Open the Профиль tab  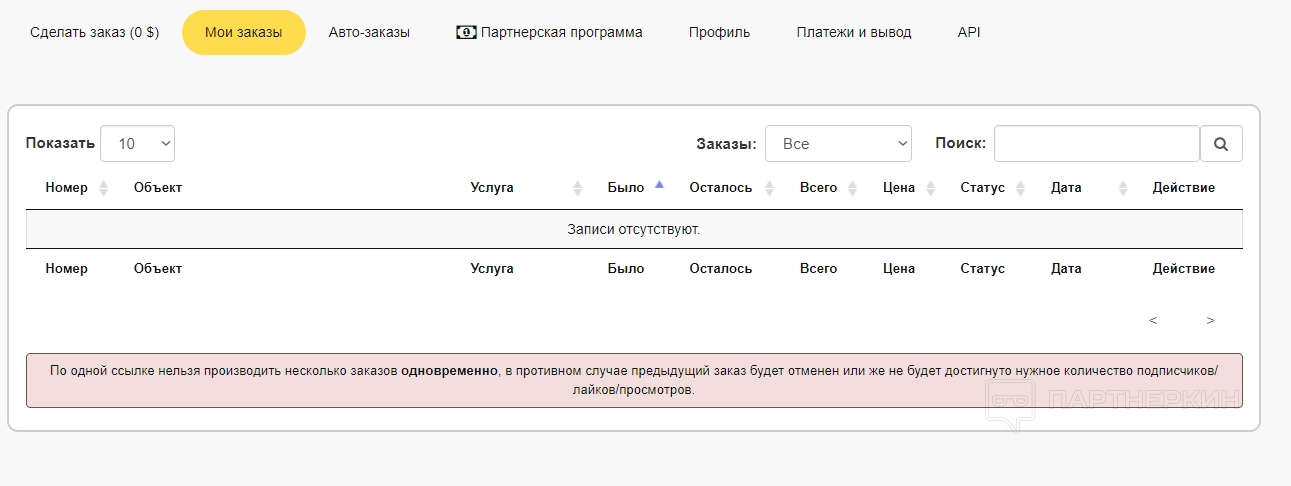click(x=719, y=32)
